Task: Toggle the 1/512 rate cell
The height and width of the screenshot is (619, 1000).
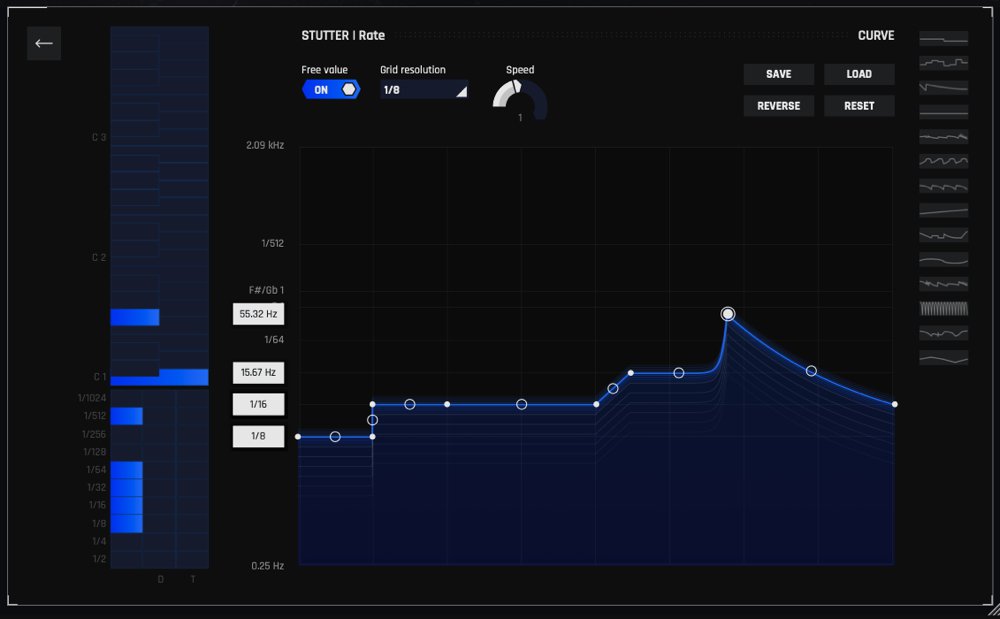Action: 126,416
